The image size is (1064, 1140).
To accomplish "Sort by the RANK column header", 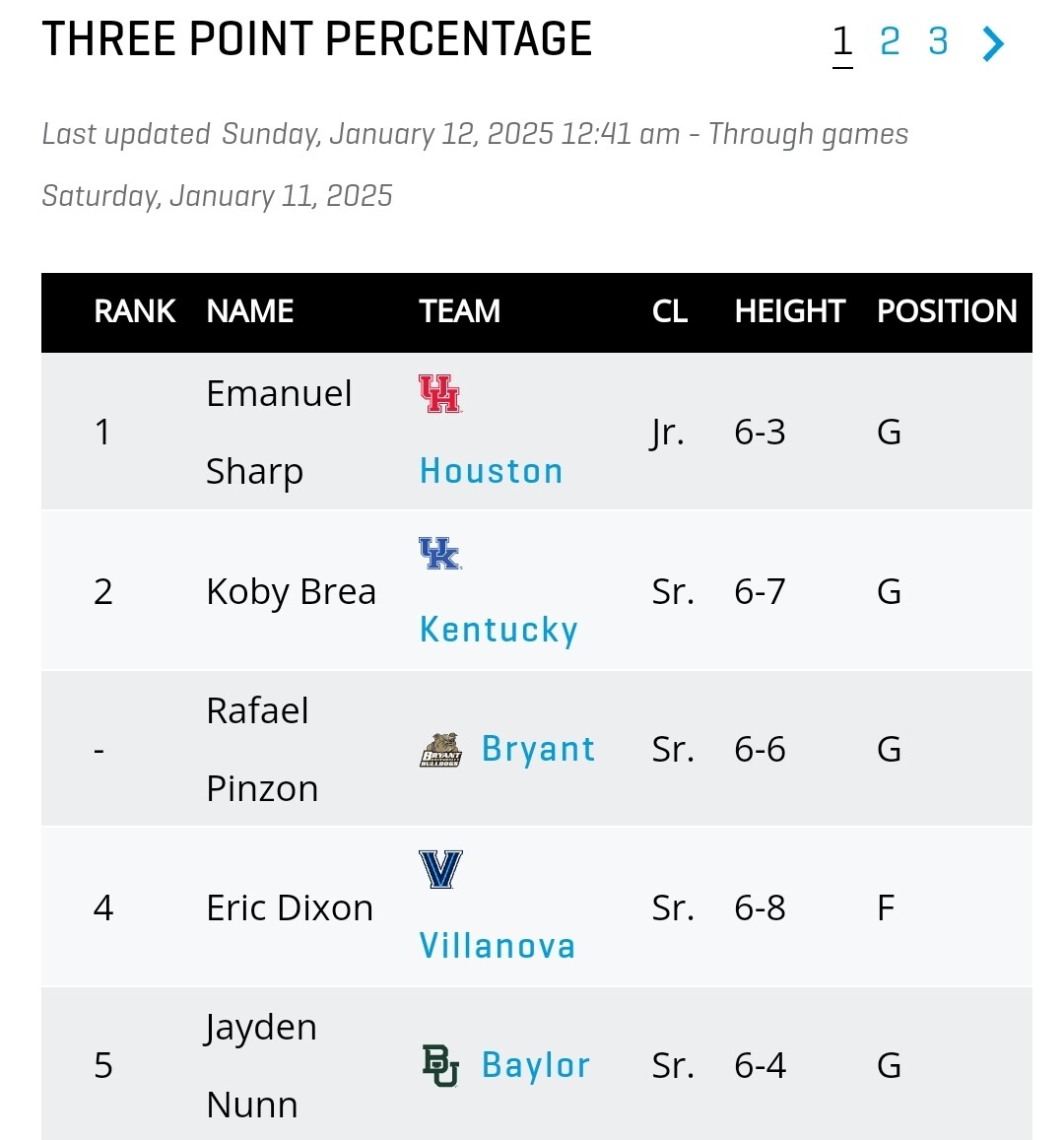I will [134, 312].
